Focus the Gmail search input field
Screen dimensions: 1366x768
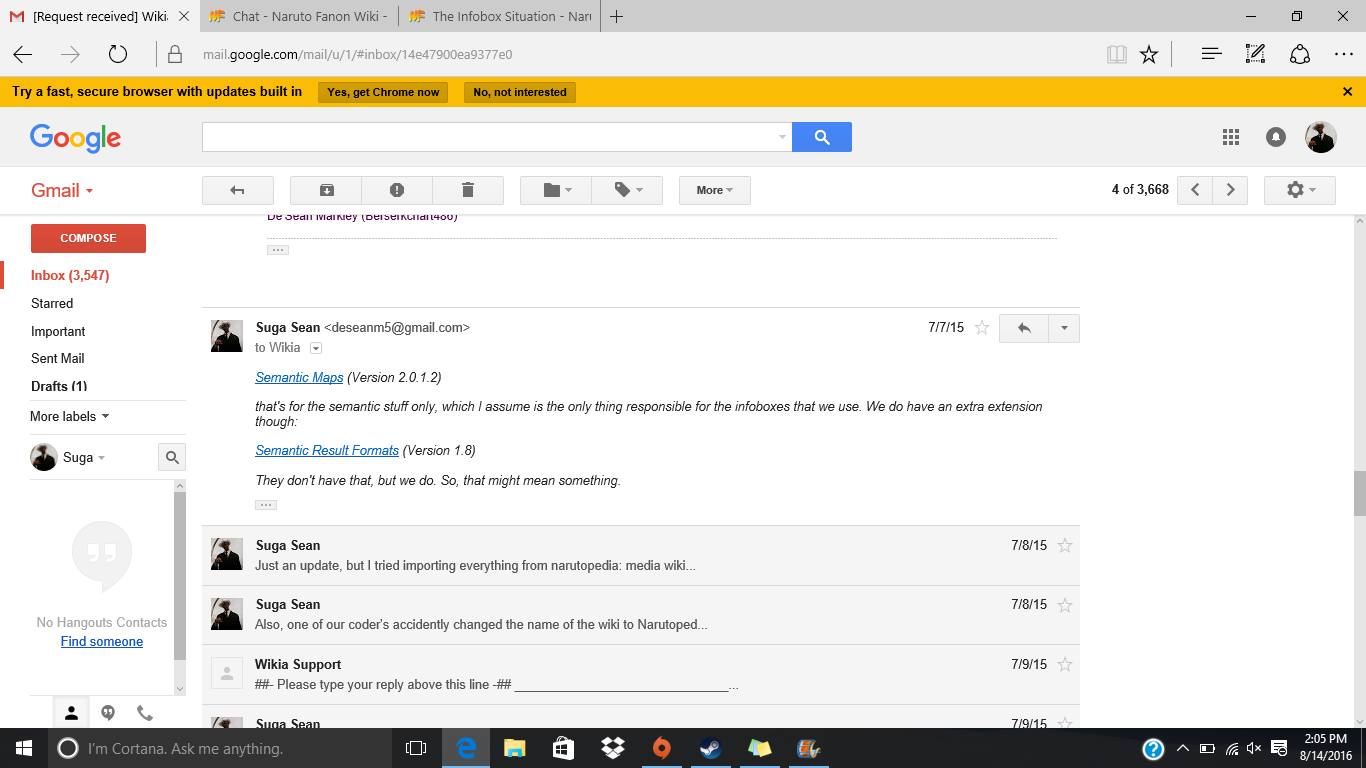(x=488, y=137)
